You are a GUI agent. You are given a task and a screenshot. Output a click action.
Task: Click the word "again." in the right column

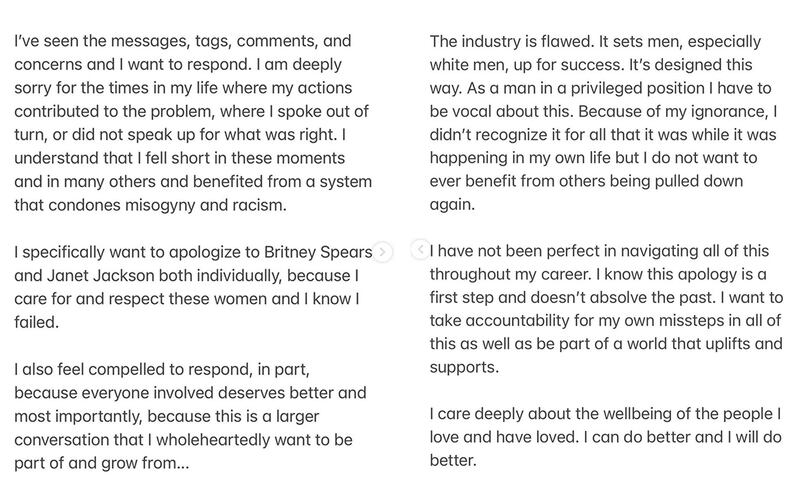(x=452, y=205)
